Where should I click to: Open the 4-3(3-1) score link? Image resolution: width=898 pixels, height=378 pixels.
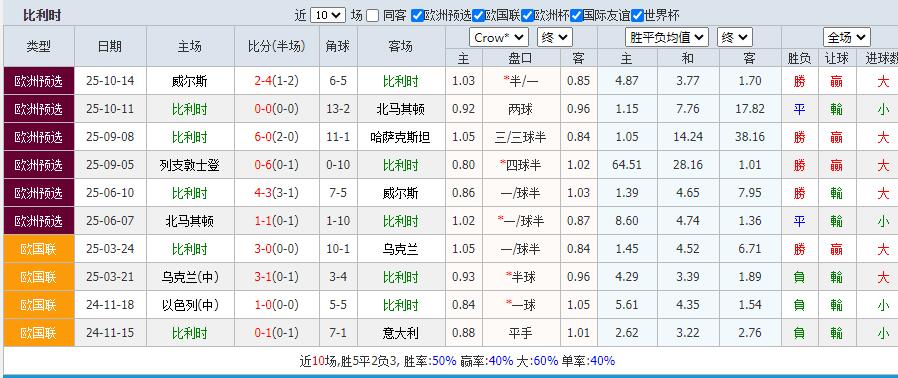pos(277,193)
